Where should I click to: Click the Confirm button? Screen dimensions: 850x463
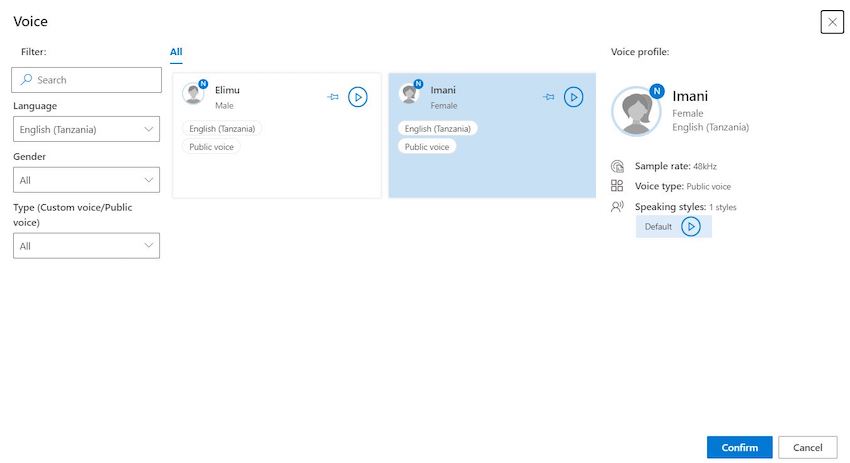point(739,447)
